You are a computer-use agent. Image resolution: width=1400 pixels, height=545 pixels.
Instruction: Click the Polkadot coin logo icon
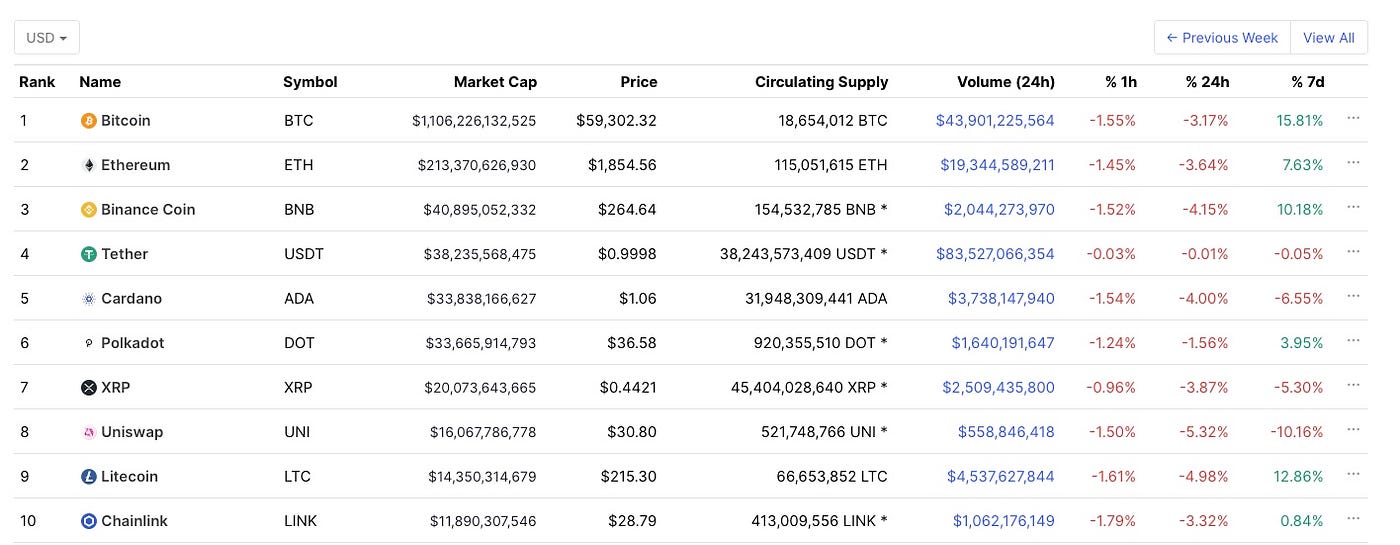[x=89, y=343]
